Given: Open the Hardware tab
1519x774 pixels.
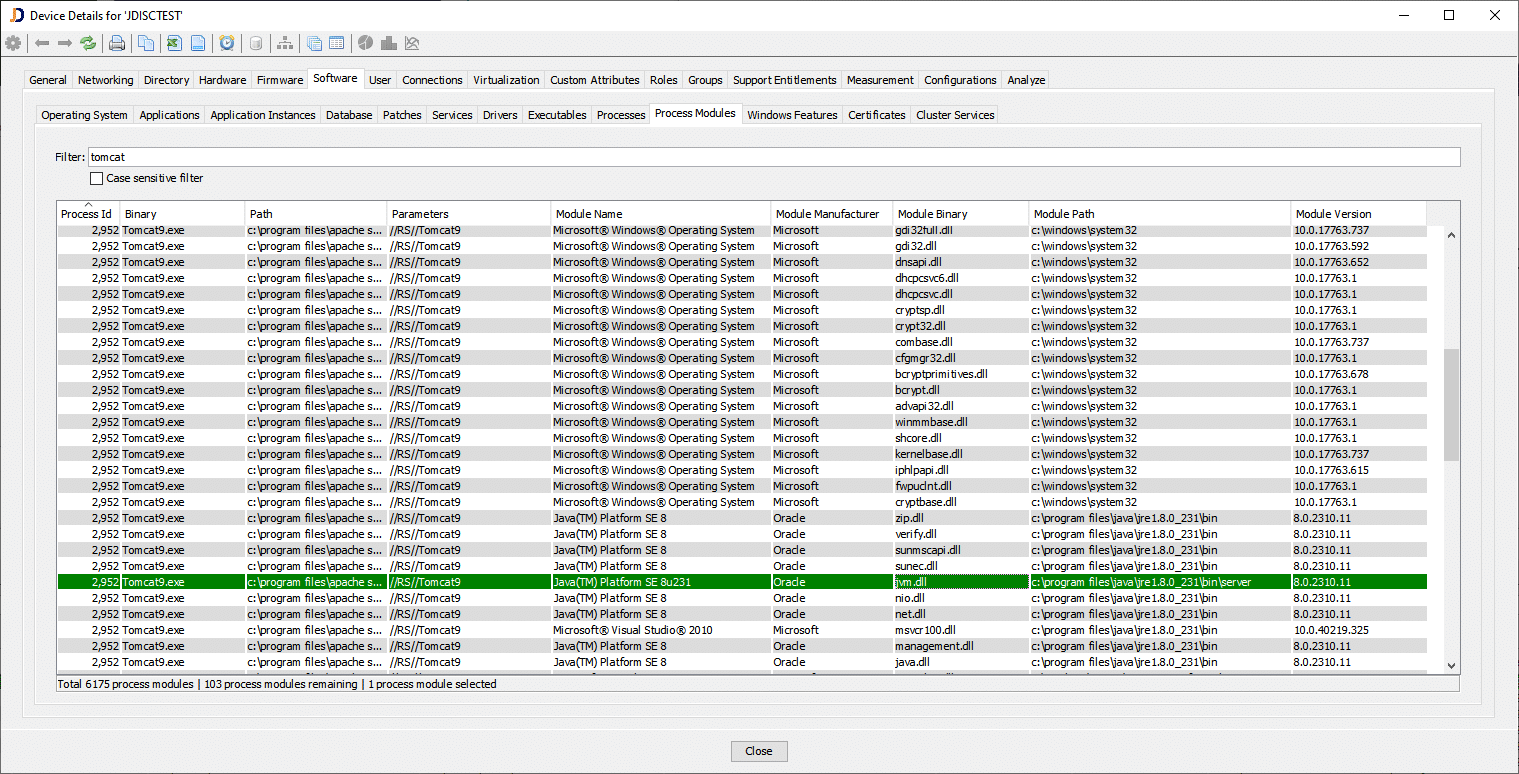Looking at the screenshot, I should tap(222, 79).
